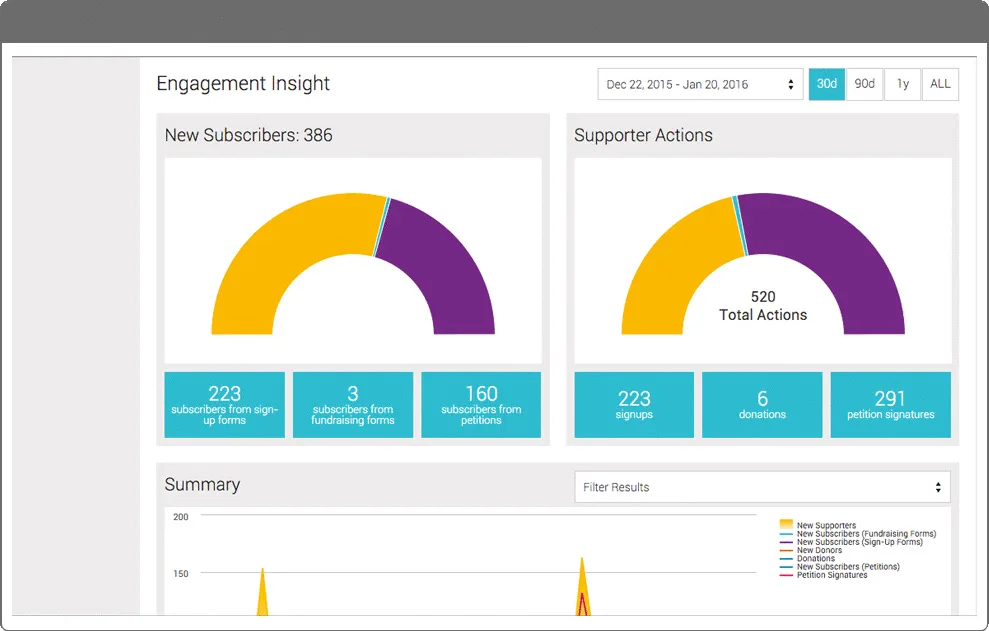Choose the 1y time range
The height and width of the screenshot is (631, 989).
coord(903,84)
